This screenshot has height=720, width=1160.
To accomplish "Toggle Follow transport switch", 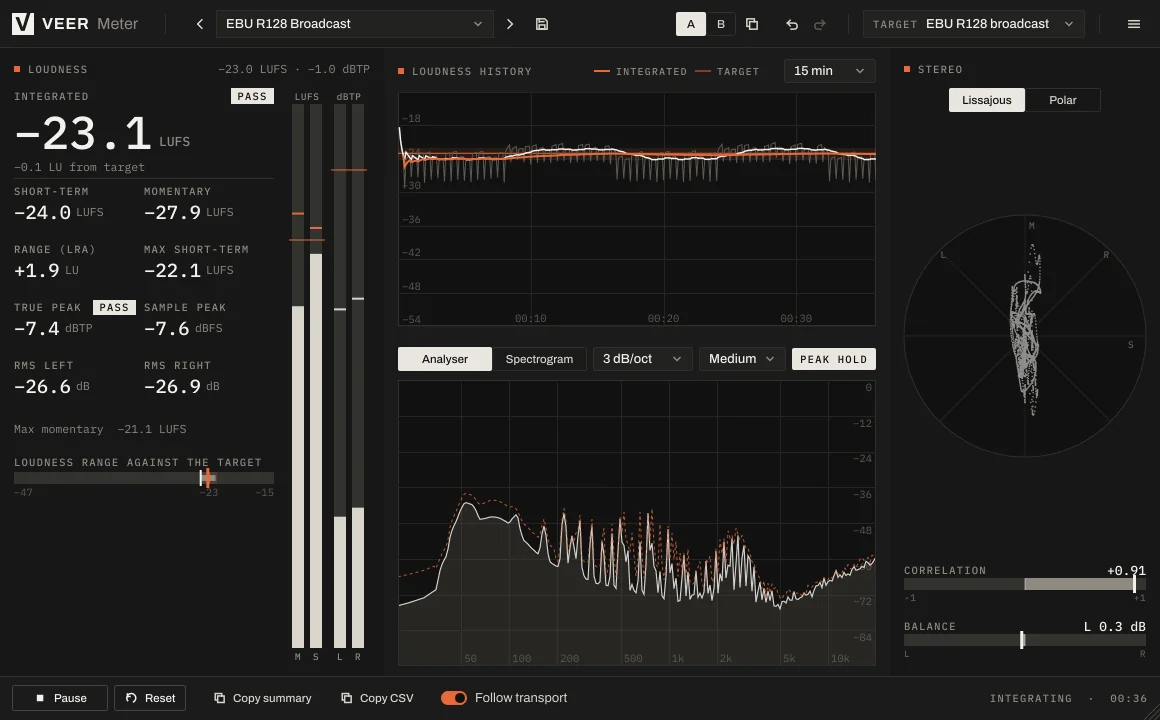I will tap(453, 698).
